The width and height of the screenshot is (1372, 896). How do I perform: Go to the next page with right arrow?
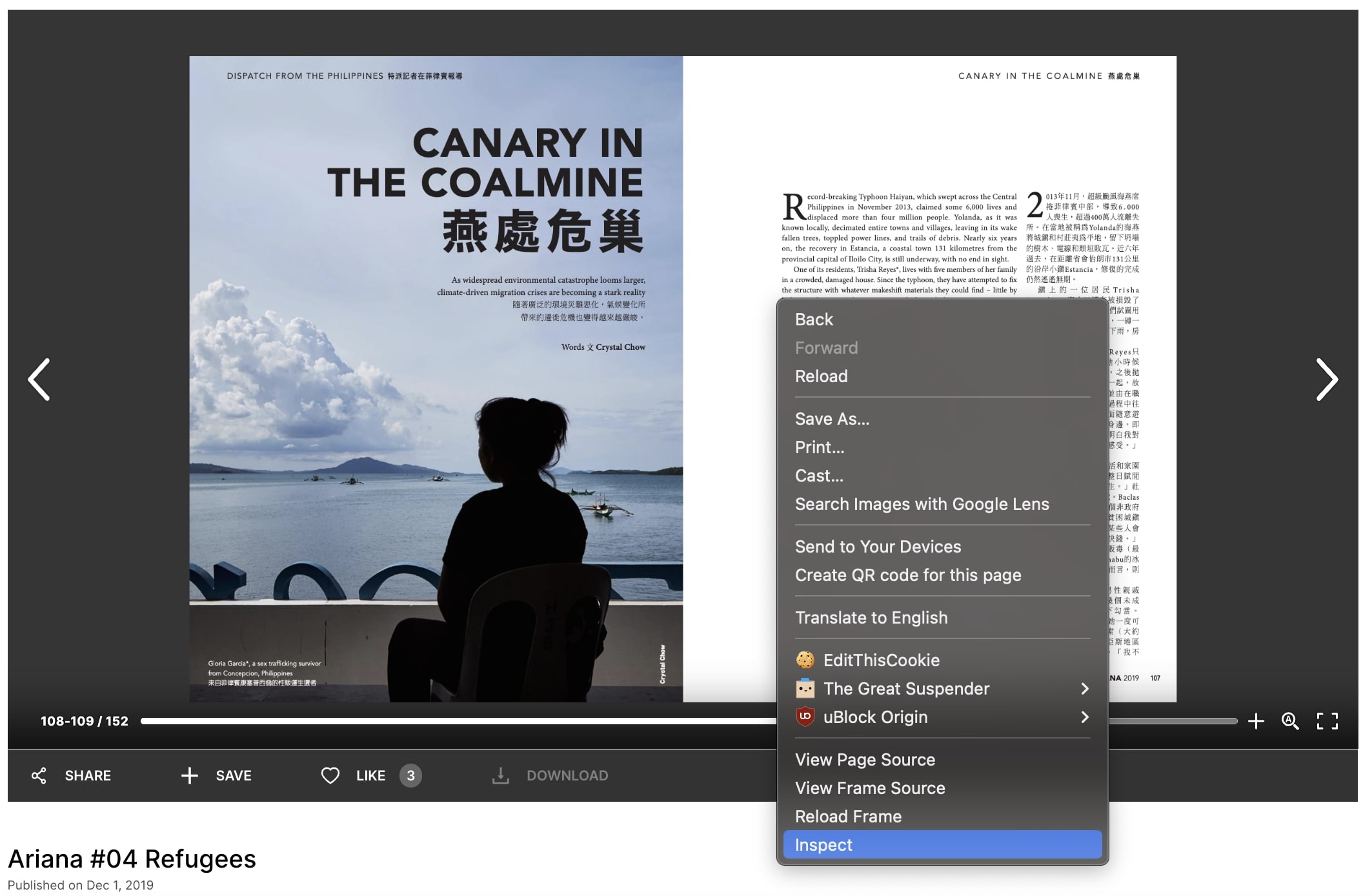[1326, 380]
